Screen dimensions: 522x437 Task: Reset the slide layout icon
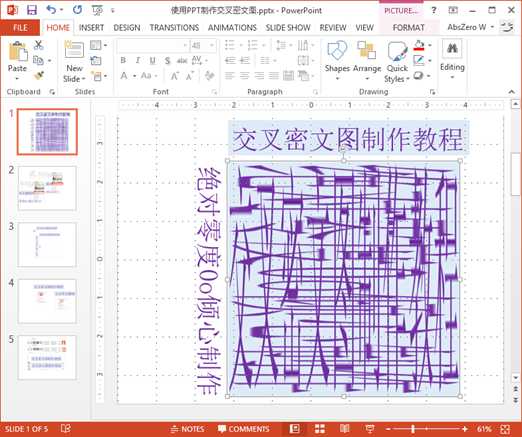point(96,61)
